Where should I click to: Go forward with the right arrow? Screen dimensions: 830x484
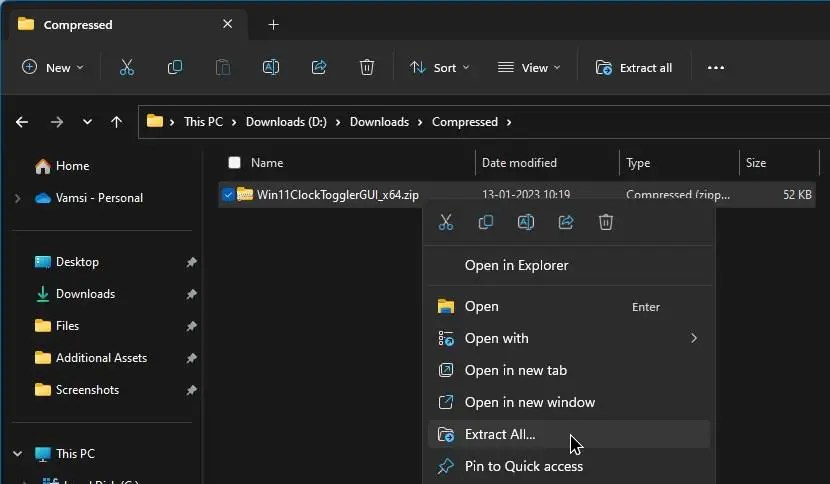pyautogui.click(x=57, y=122)
